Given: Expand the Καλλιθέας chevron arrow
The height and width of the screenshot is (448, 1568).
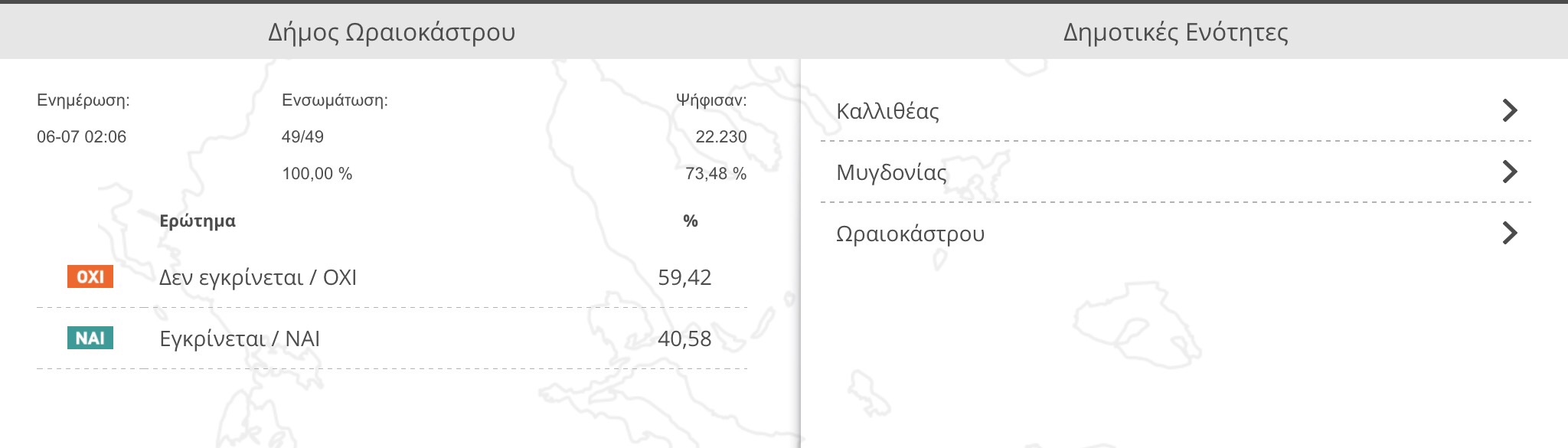Looking at the screenshot, I should [1510, 110].
